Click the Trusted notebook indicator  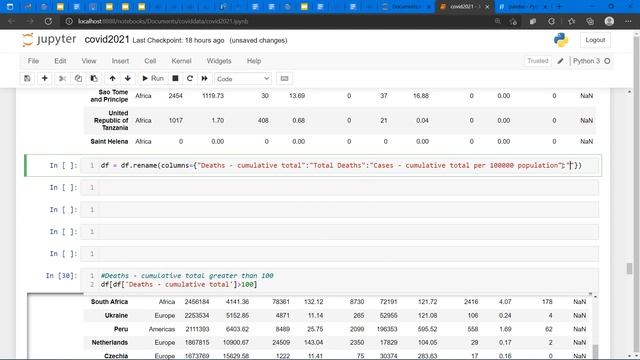[538, 61]
